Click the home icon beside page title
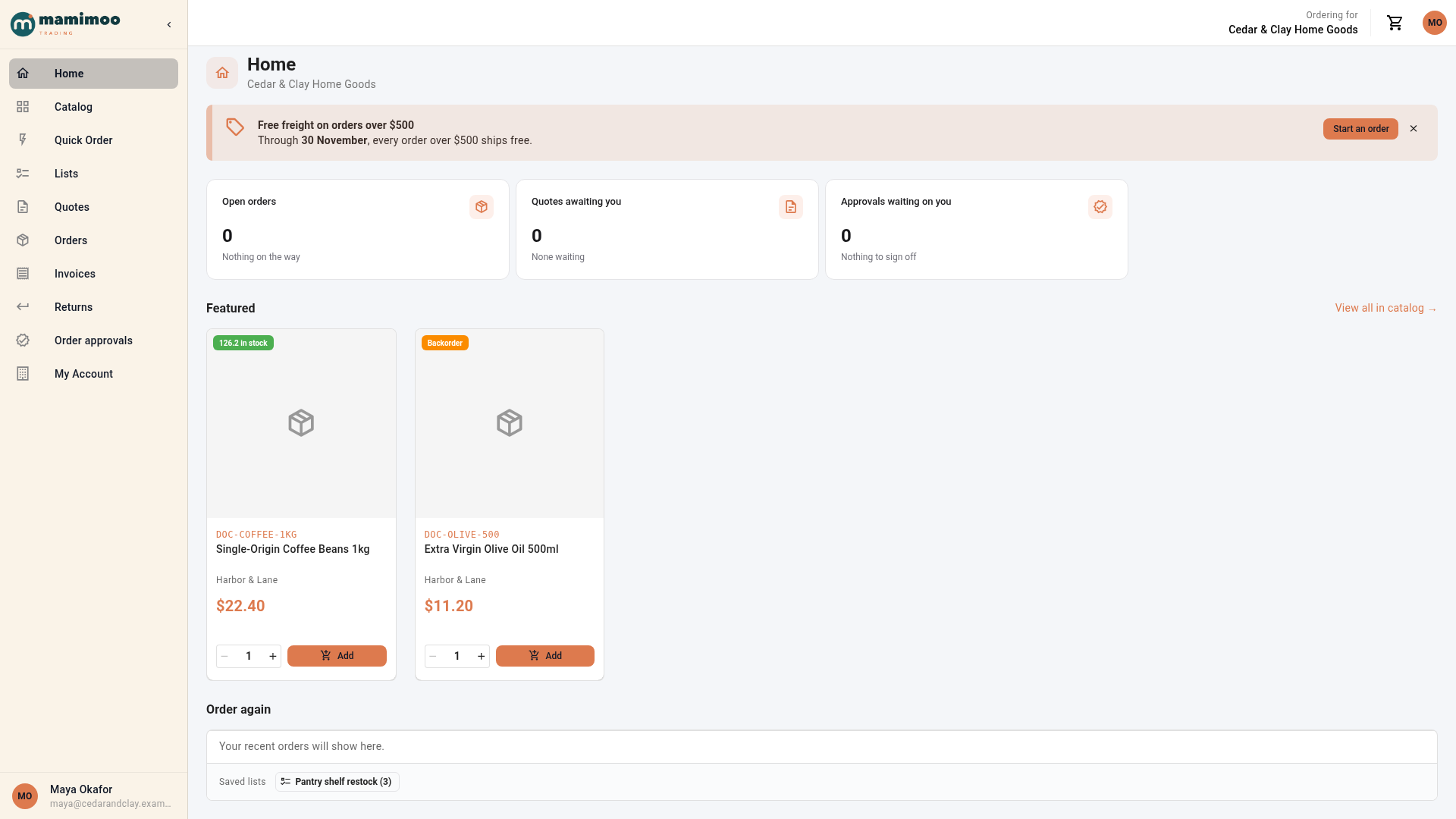 [x=222, y=73]
